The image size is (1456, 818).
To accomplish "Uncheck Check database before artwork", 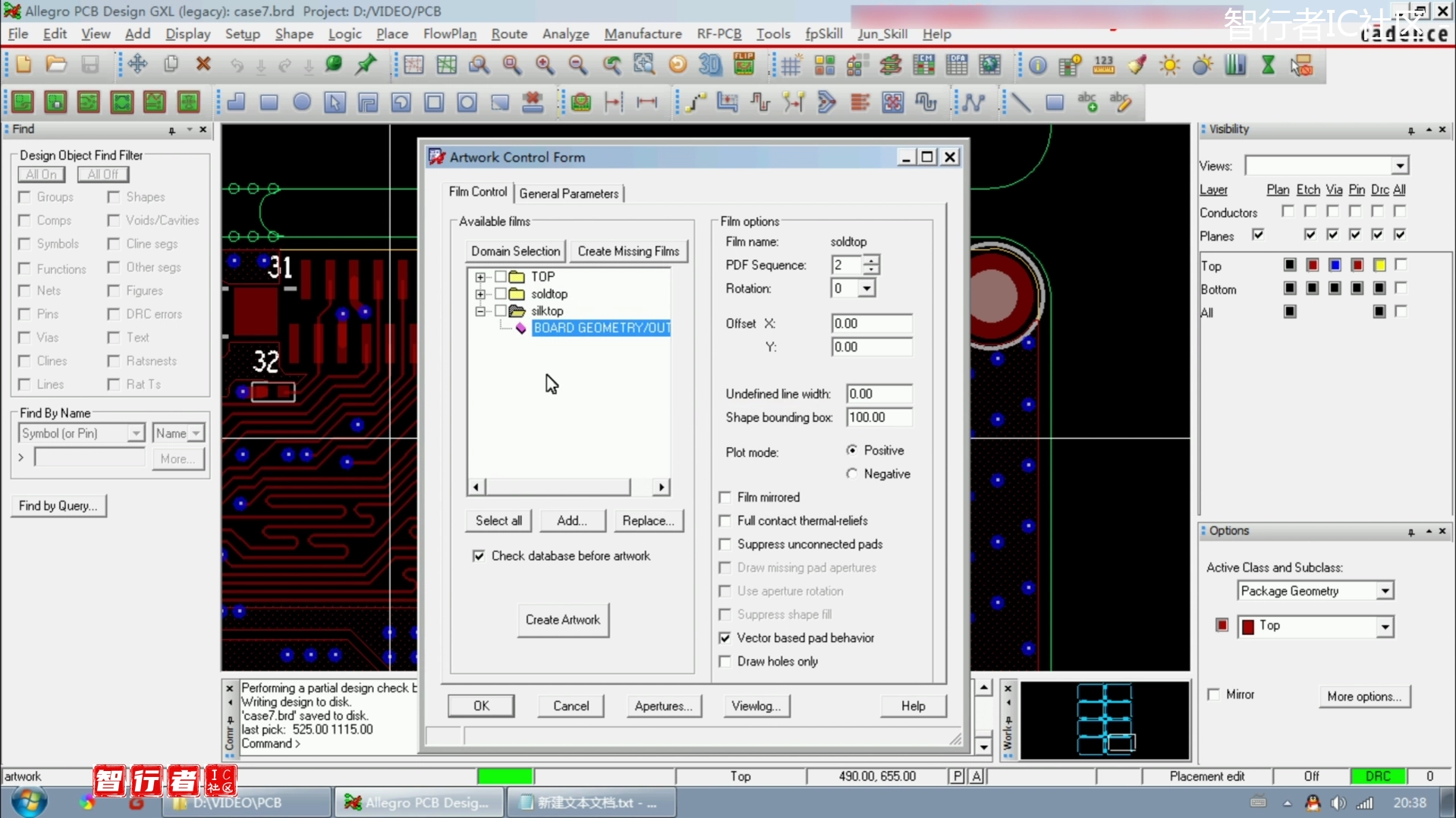I will pos(479,556).
